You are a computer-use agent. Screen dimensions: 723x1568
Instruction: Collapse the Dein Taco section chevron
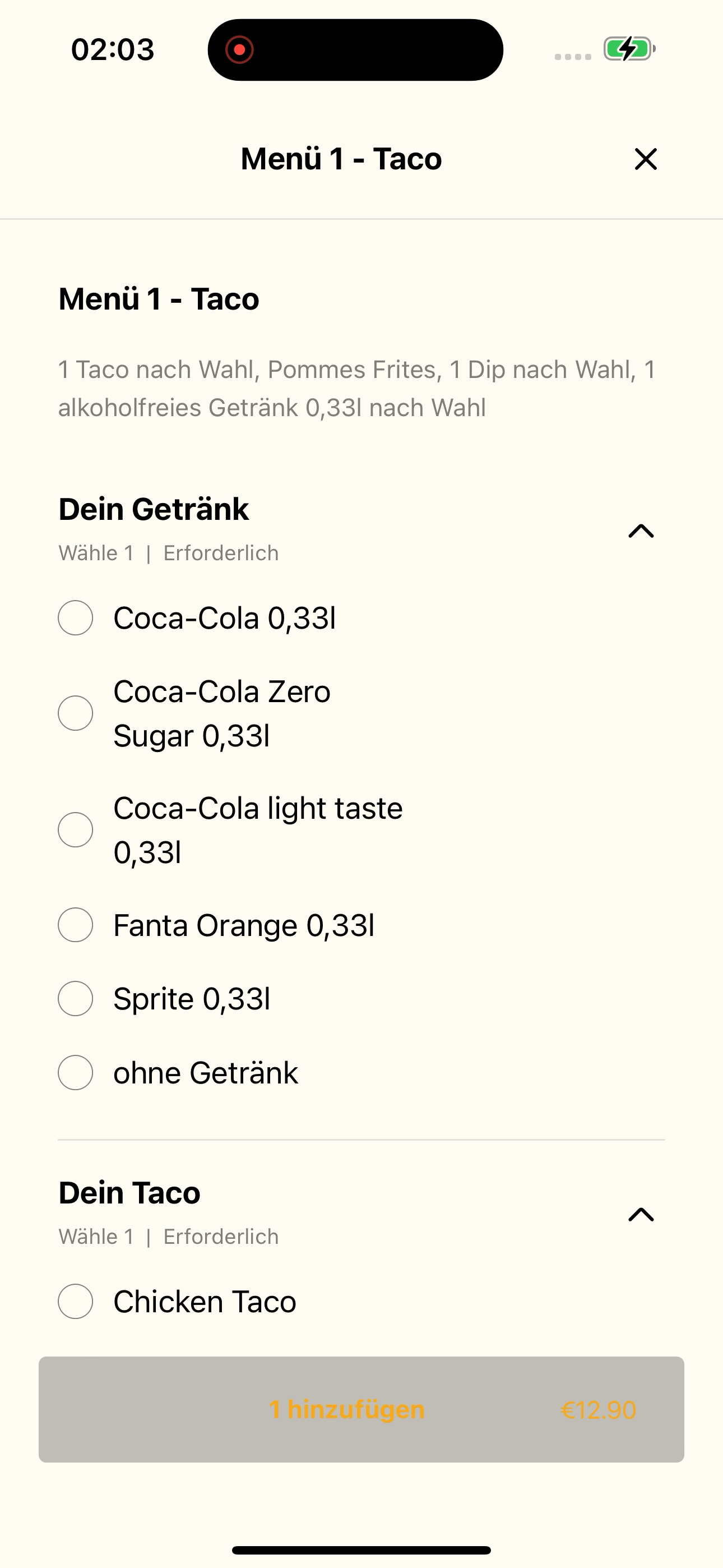(641, 1214)
